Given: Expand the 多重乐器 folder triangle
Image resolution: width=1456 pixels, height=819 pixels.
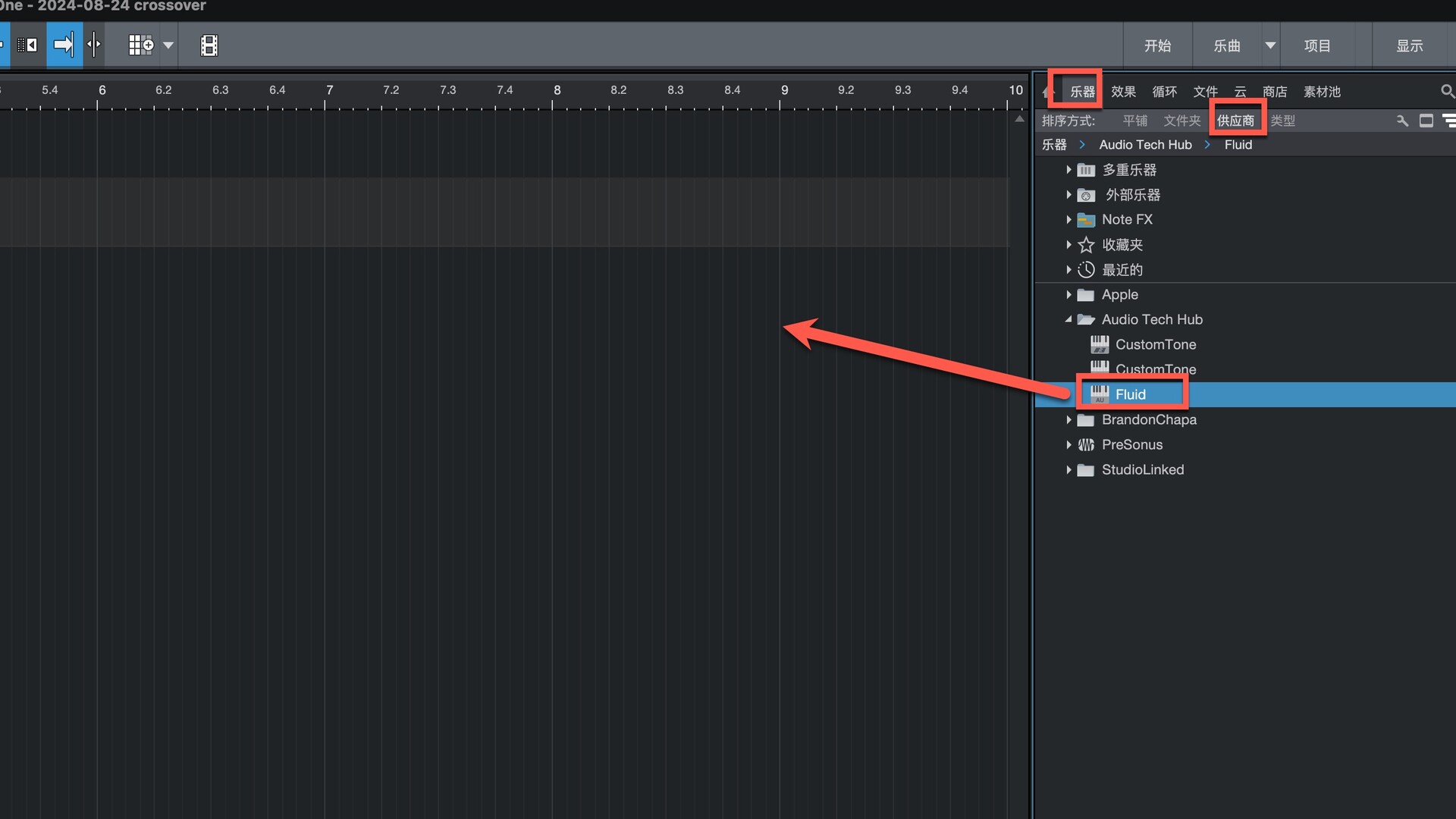Looking at the screenshot, I should [1068, 170].
